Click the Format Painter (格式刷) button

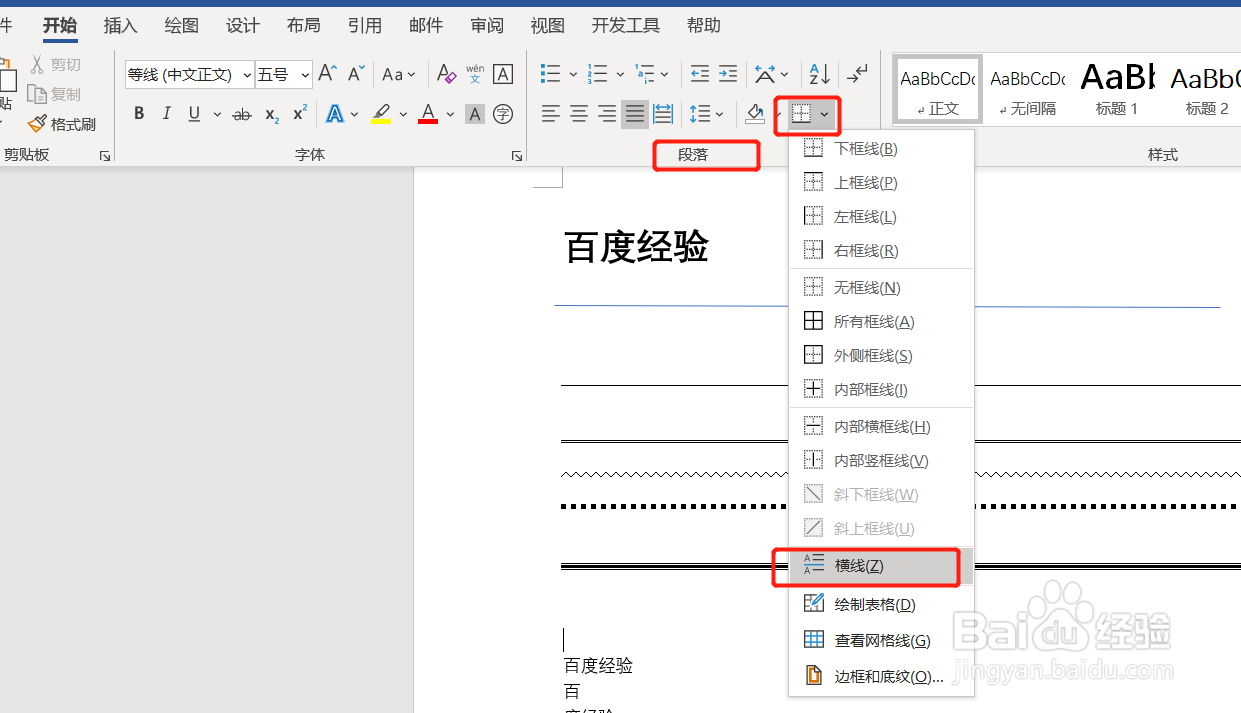point(62,124)
